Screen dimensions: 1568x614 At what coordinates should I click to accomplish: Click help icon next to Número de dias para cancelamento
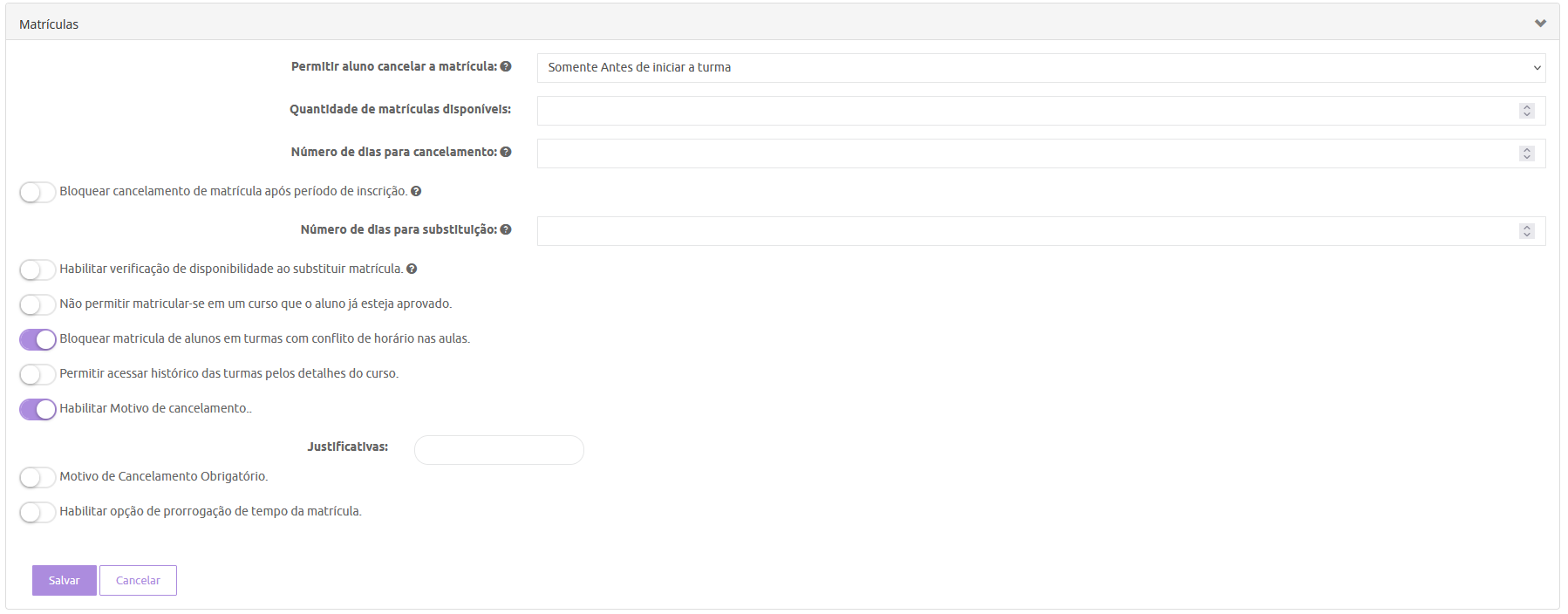point(506,152)
